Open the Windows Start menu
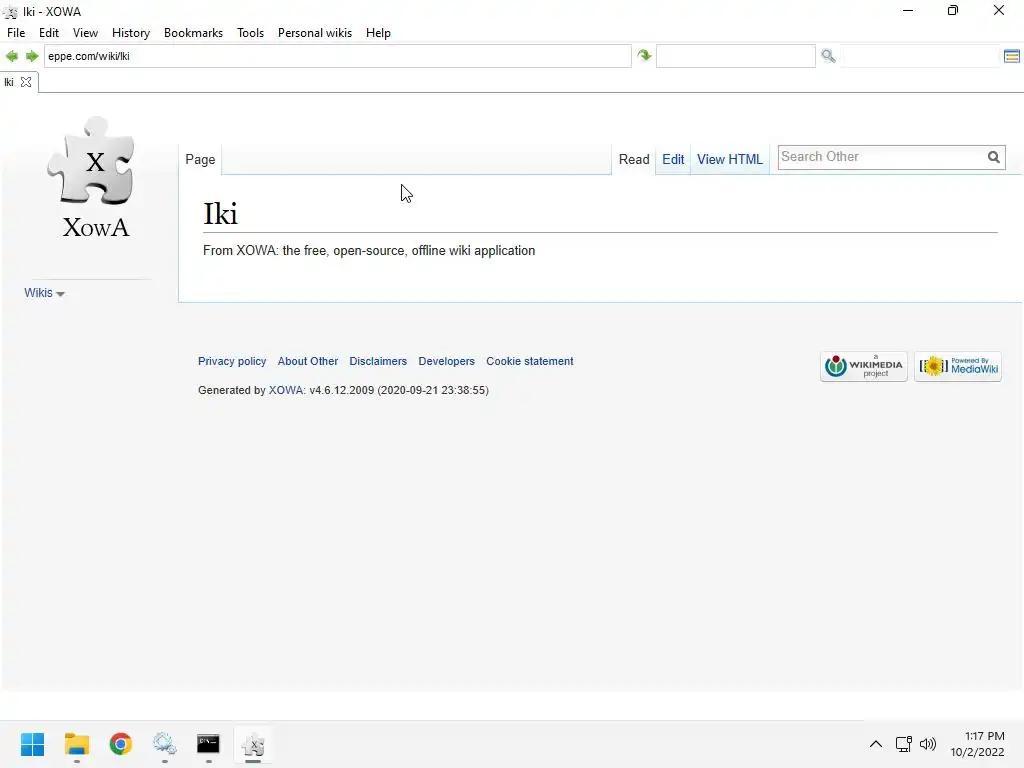Image resolution: width=1024 pixels, height=768 pixels. click(32, 744)
